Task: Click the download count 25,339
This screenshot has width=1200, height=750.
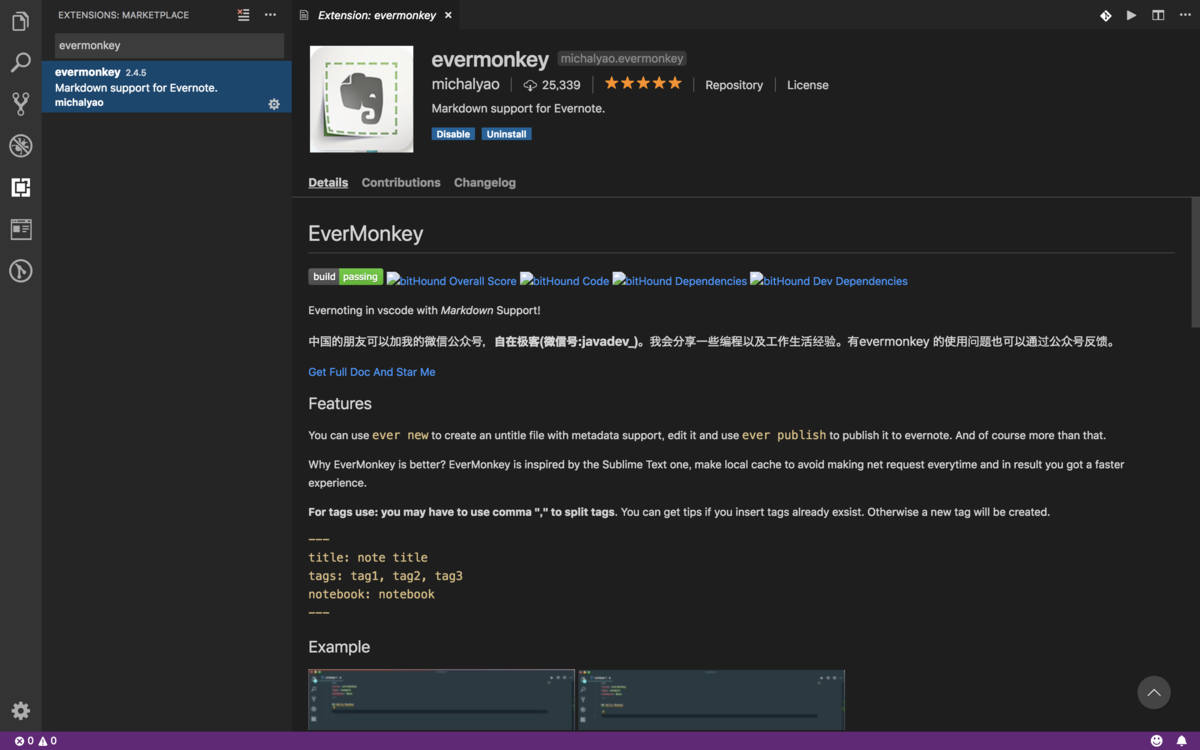Action: point(552,86)
